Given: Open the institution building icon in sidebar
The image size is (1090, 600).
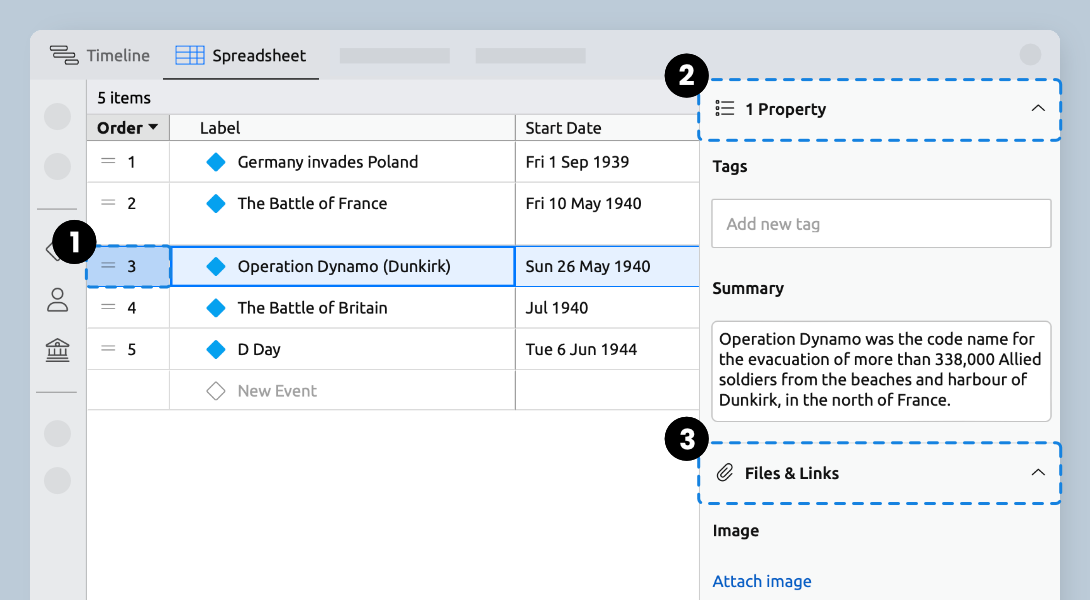Looking at the screenshot, I should click(x=57, y=350).
